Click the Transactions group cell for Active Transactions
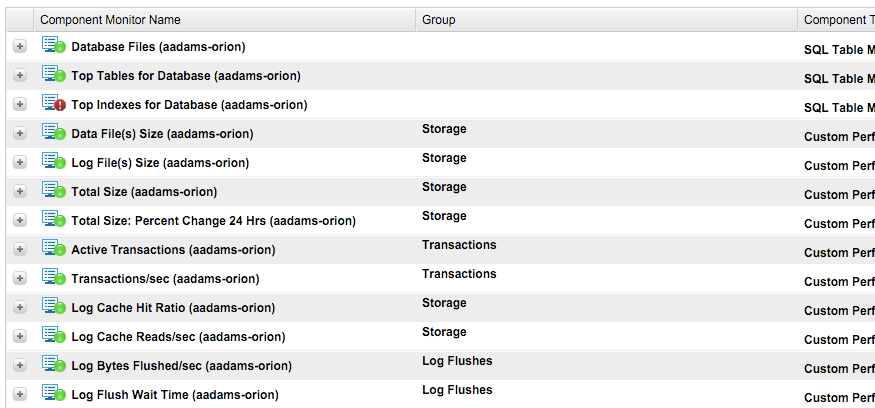 pyautogui.click(x=459, y=245)
